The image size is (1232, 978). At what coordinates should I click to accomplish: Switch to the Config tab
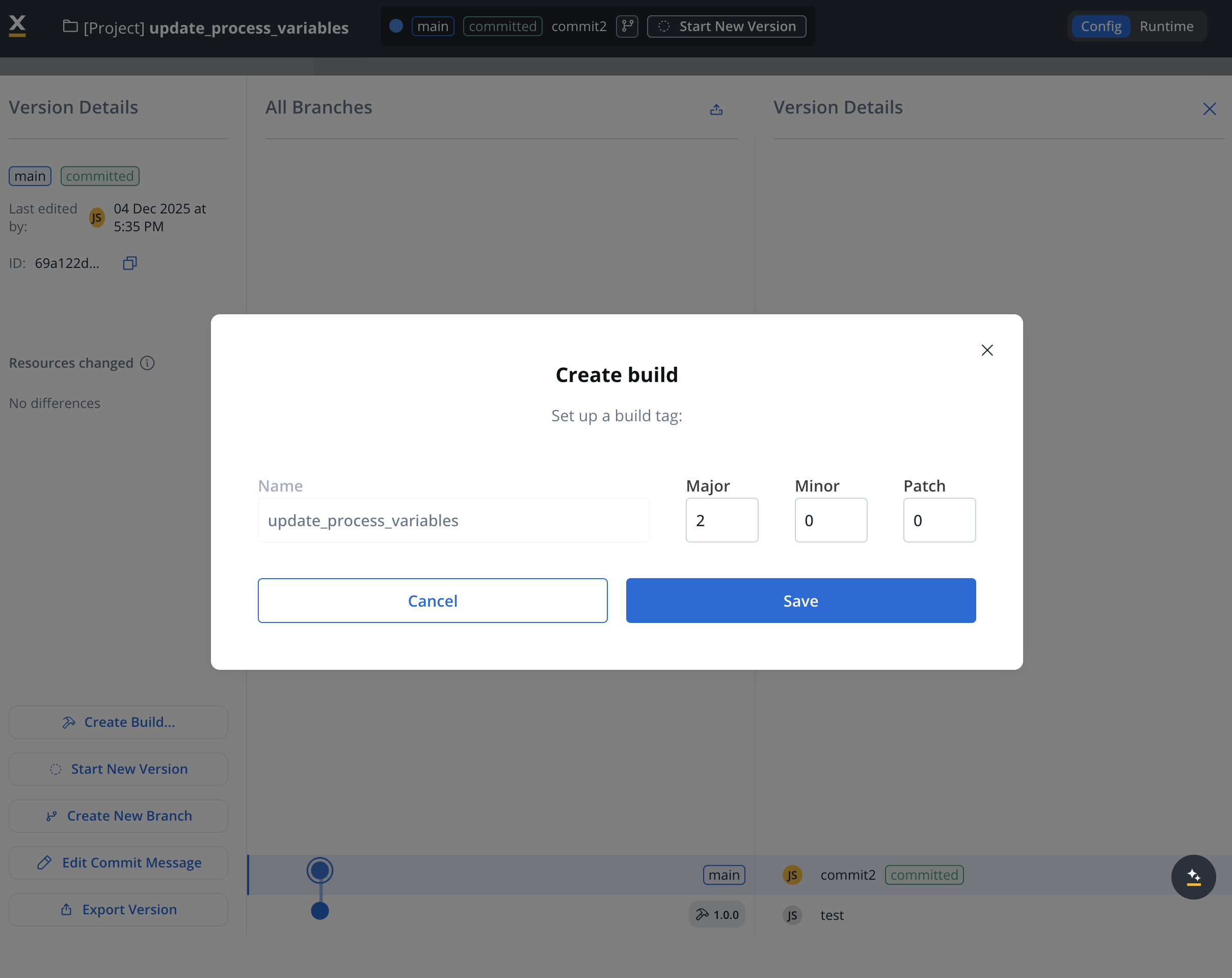coord(1101,26)
